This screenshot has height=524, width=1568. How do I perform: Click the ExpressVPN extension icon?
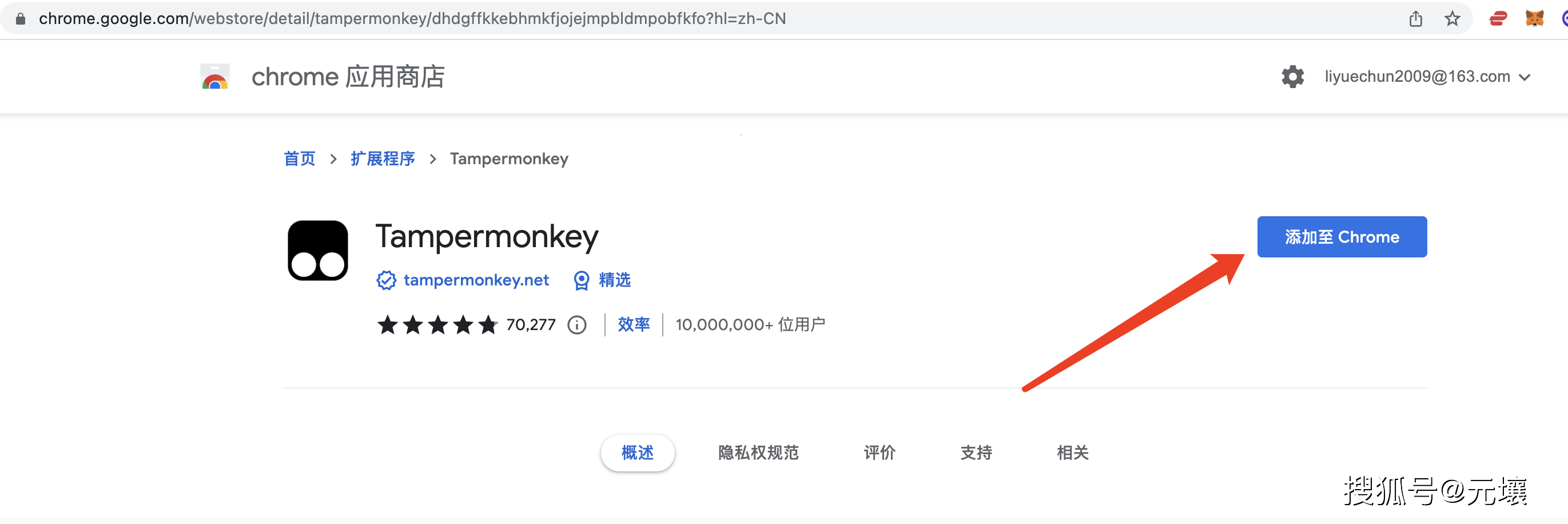click(x=1499, y=18)
